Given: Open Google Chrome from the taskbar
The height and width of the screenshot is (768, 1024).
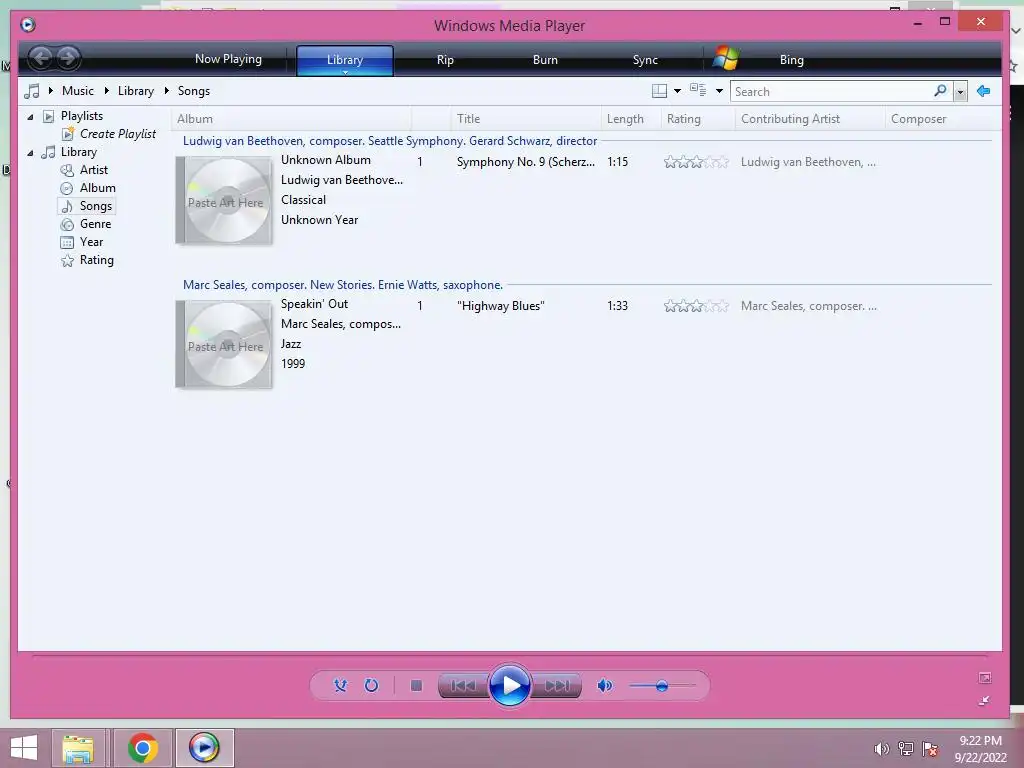Looking at the screenshot, I should pos(142,748).
